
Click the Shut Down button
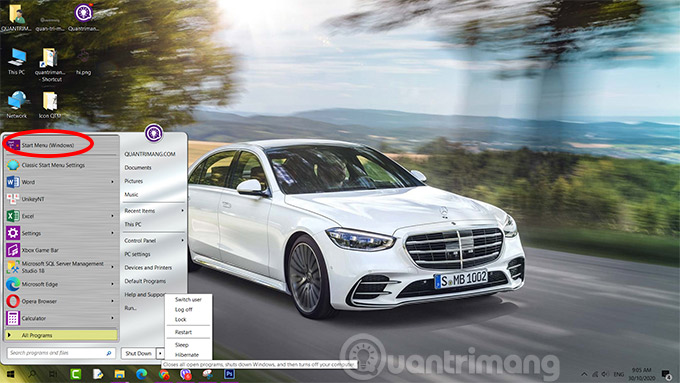point(138,354)
